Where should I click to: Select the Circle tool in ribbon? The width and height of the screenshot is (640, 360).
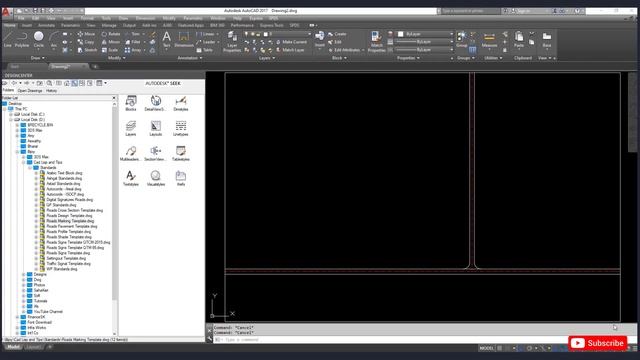coord(38,40)
